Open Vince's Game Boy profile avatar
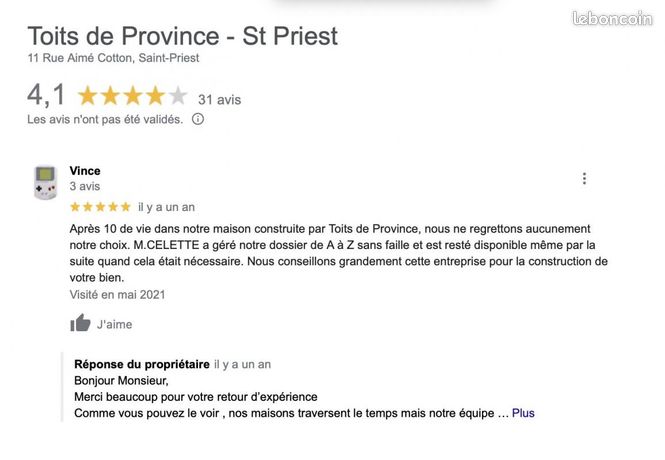The height and width of the screenshot is (460, 665). coord(46,182)
